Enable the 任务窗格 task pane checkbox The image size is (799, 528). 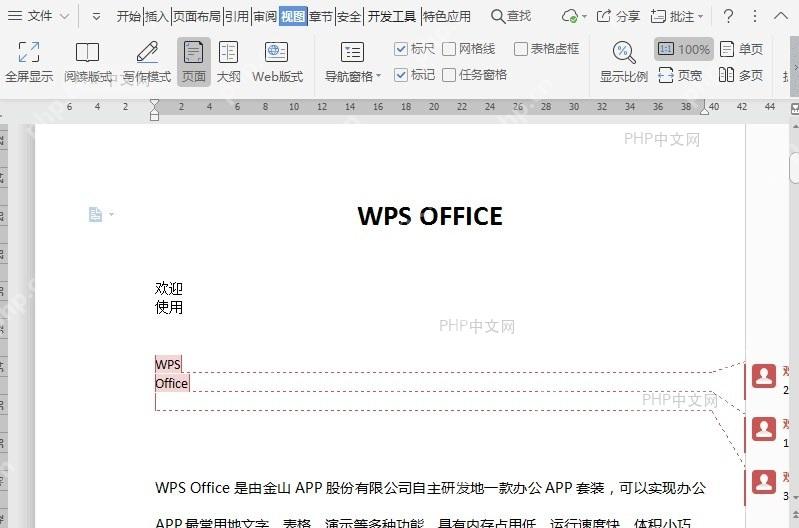[448, 75]
